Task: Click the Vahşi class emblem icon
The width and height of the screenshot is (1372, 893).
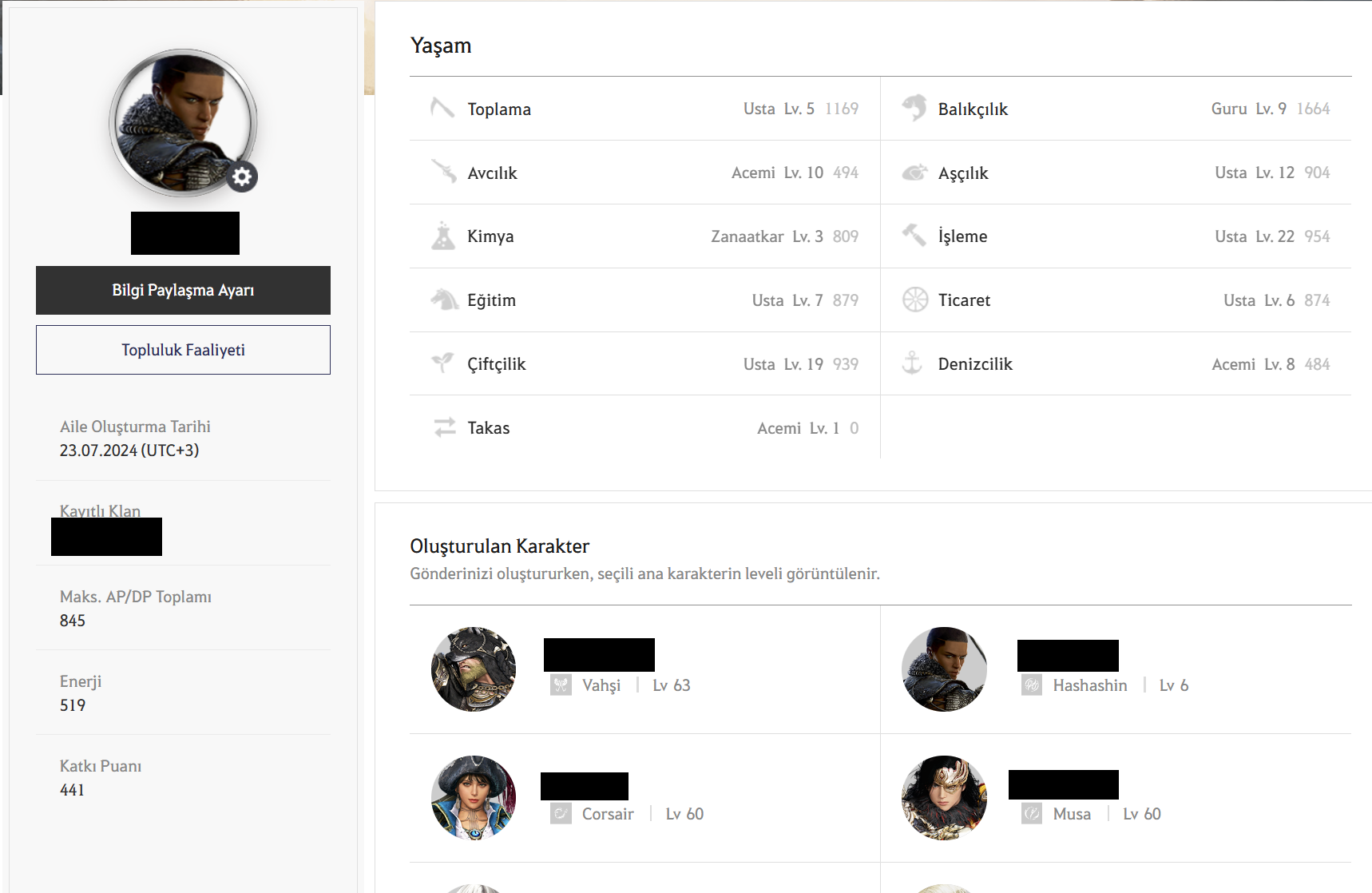Action: pos(561,685)
